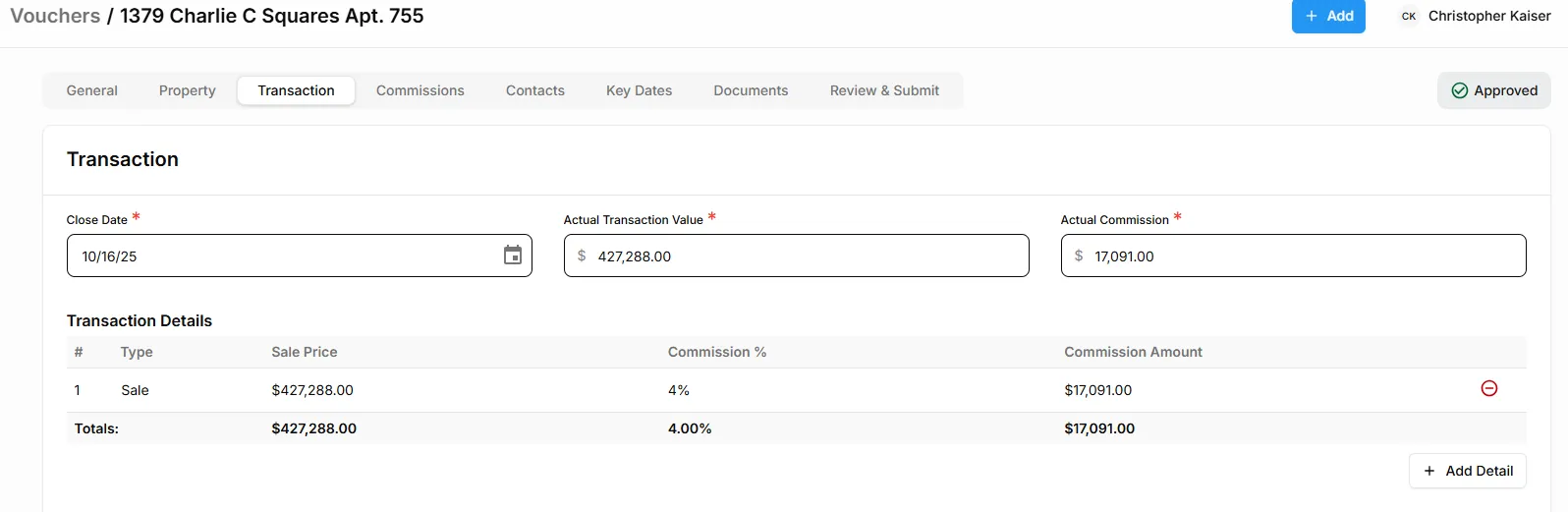This screenshot has height=512, width=1568.
Task: Open the Commissions tab
Action: coord(420,90)
